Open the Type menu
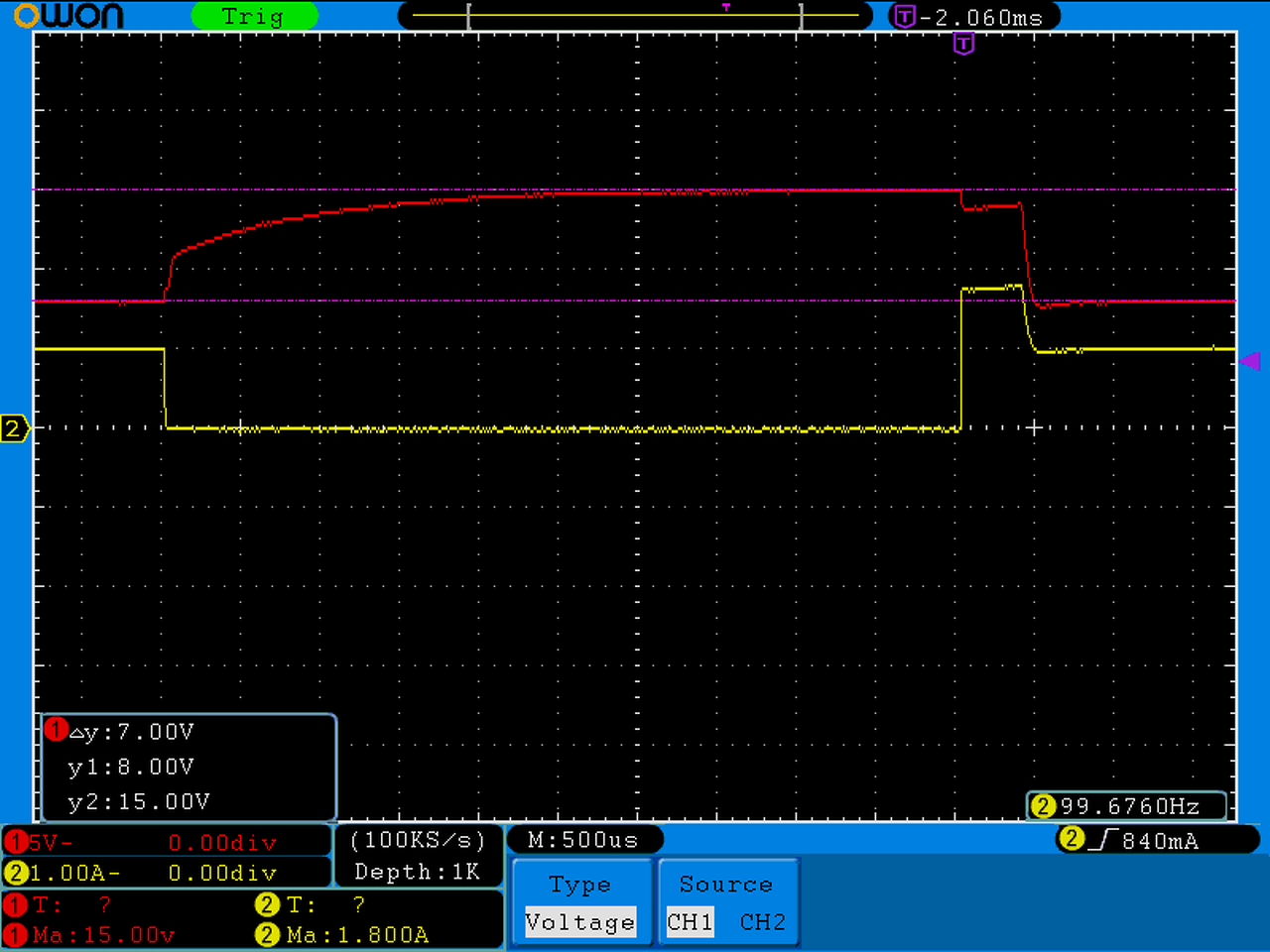Screen dimensions: 1270x952 tap(580, 884)
